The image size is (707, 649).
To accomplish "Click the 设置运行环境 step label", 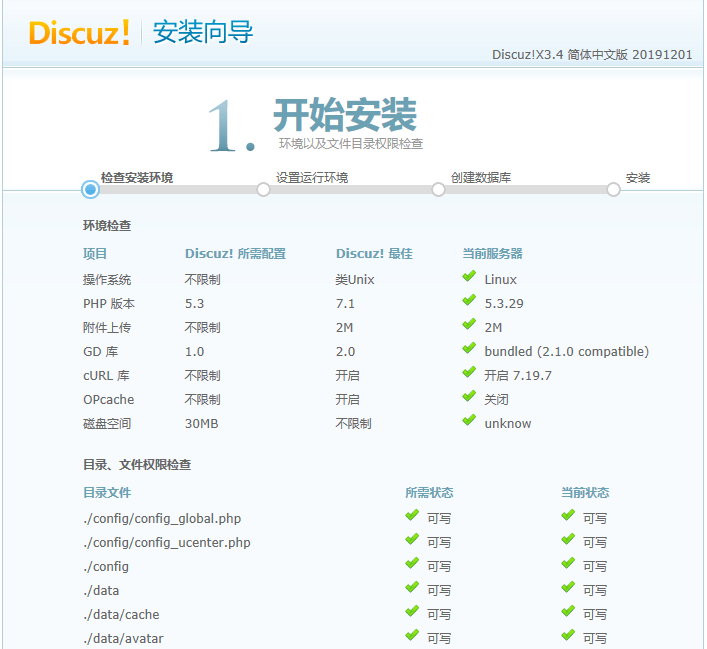I will (312, 178).
